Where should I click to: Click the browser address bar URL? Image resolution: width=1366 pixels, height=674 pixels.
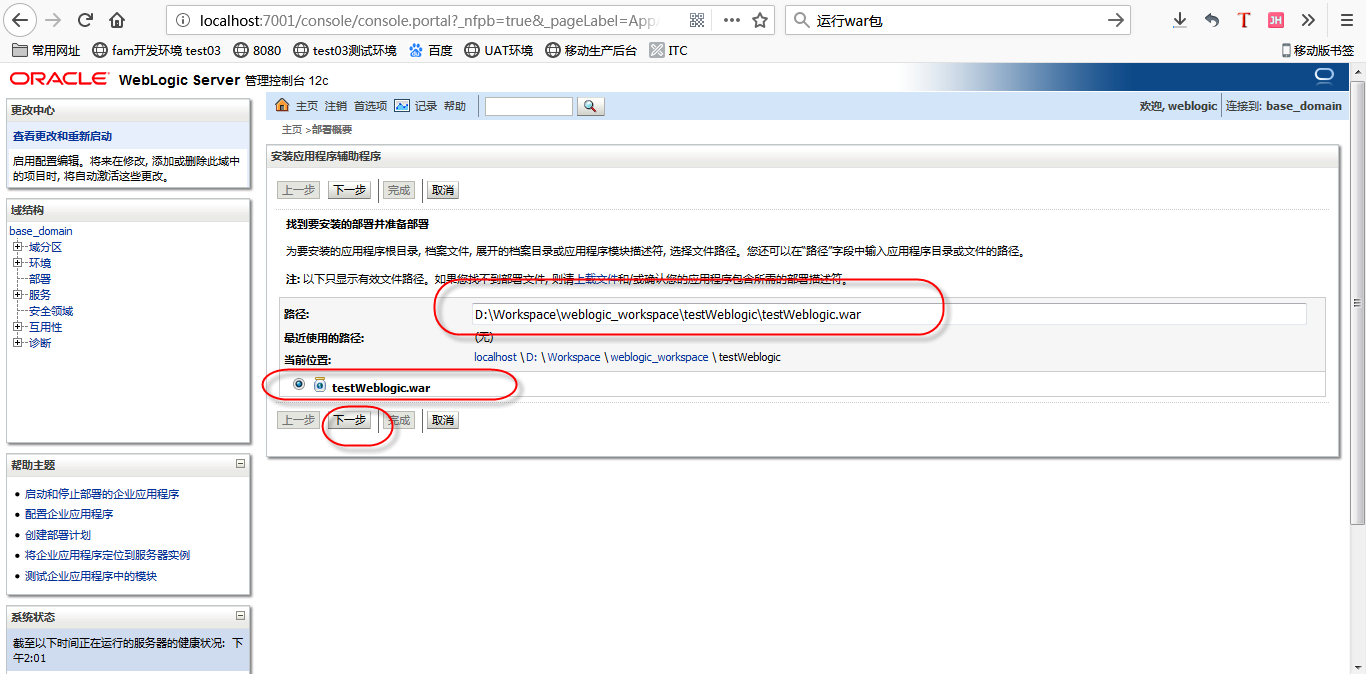coord(430,20)
